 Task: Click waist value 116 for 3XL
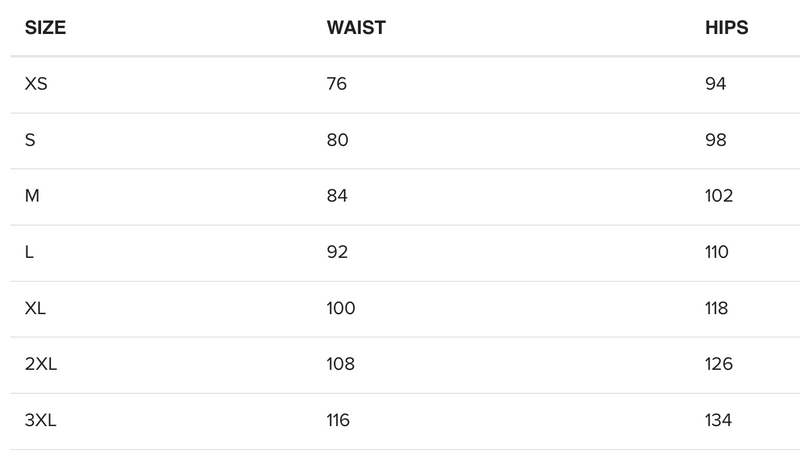[338, 420]
